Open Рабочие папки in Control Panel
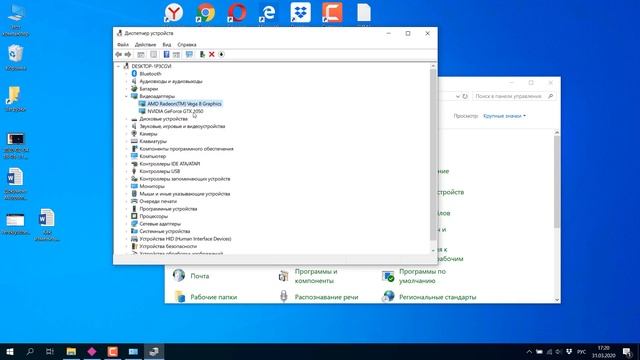 tap(213, 297)
